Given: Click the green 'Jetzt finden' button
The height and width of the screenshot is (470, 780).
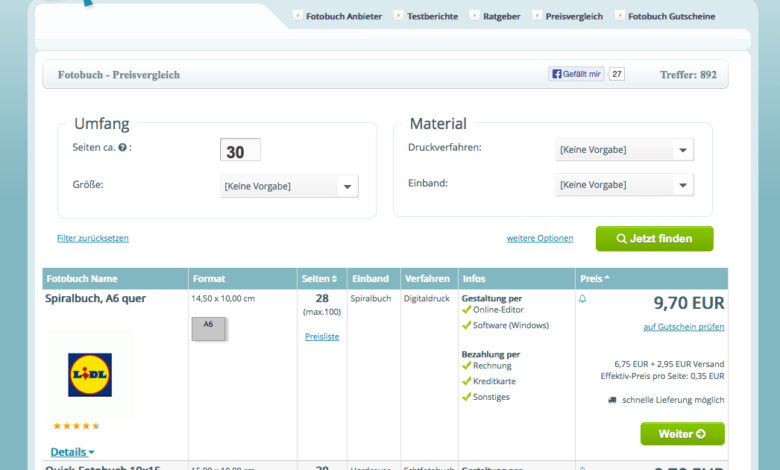Looking at the screenshot, I should pos(655,239).
